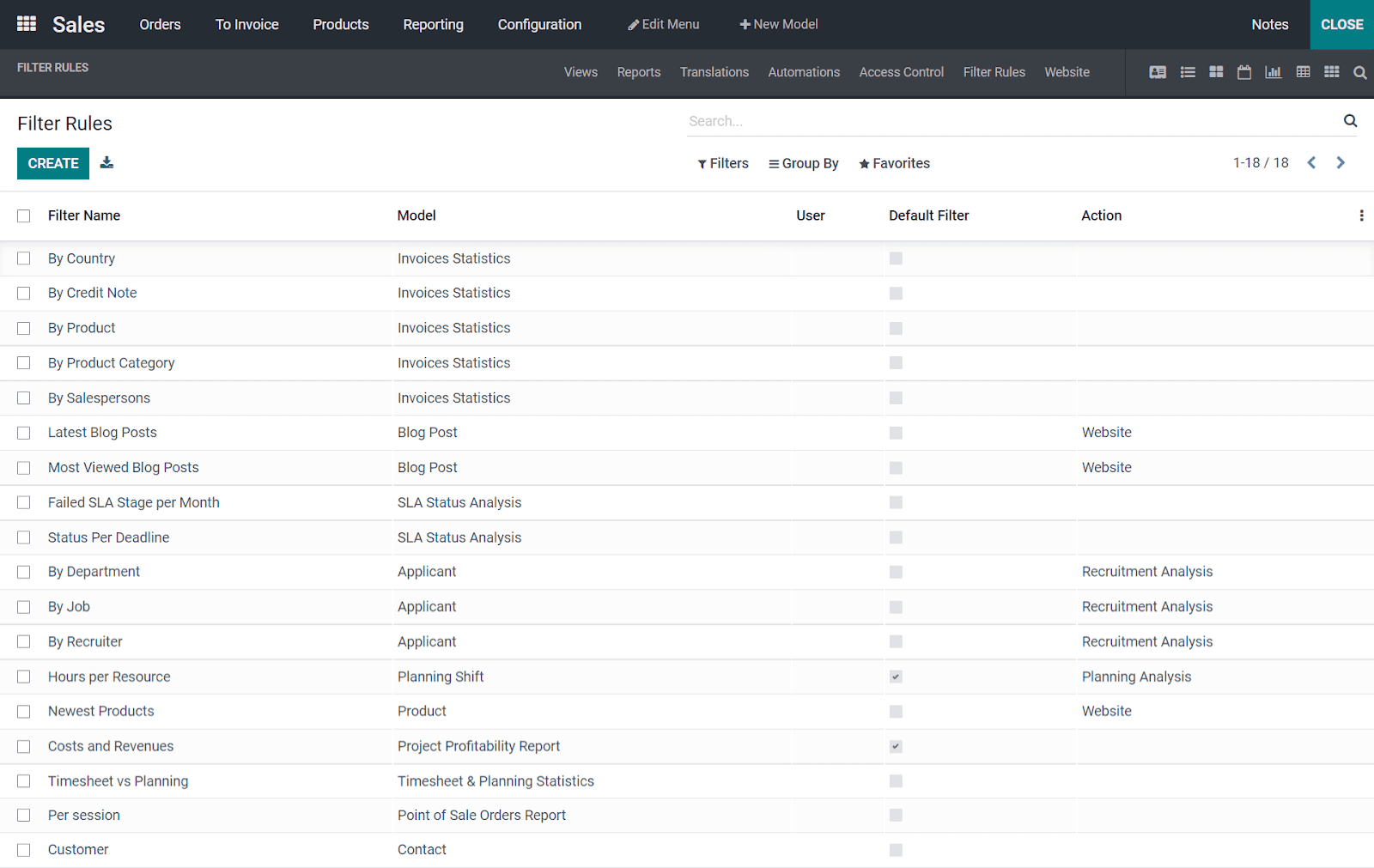Viewport: 1374px width, 868px height.
Task: Open the apps grid menu icon
Action: coord(27,24)
